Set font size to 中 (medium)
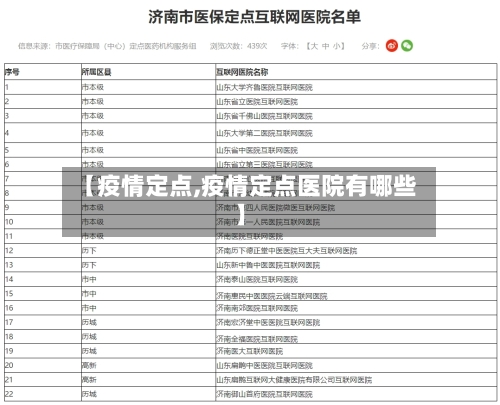Image resolution: width=500 pixels, height=405 pixels. [326, 46]
